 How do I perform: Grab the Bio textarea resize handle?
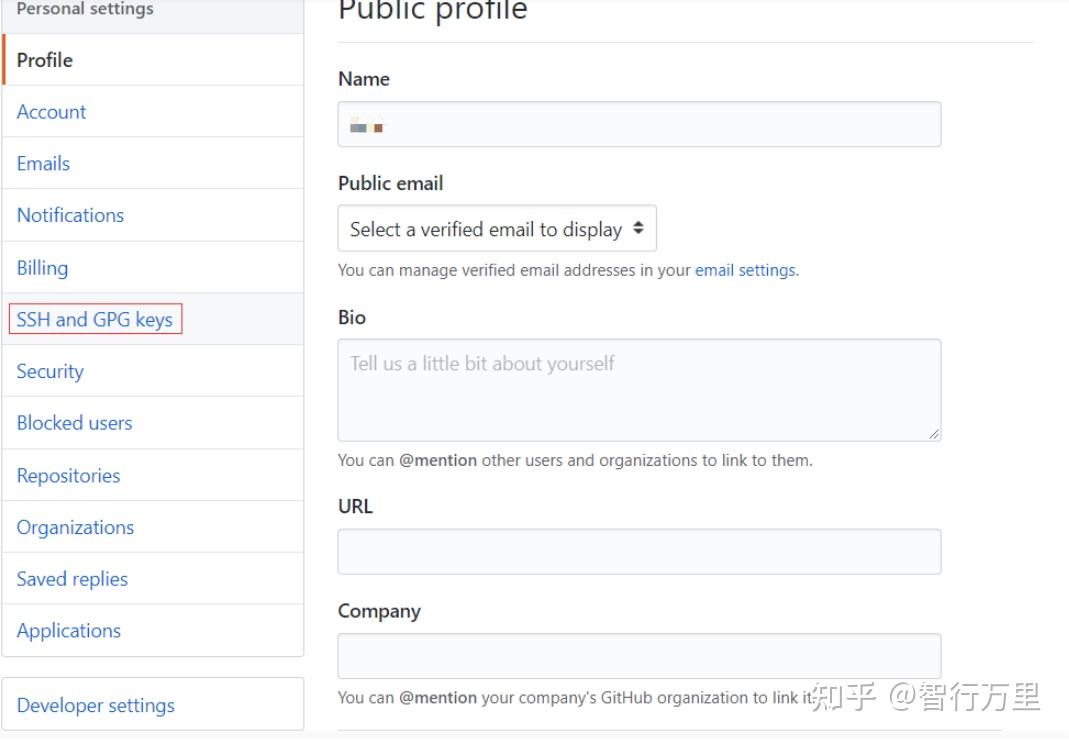(x=934, y=434)
